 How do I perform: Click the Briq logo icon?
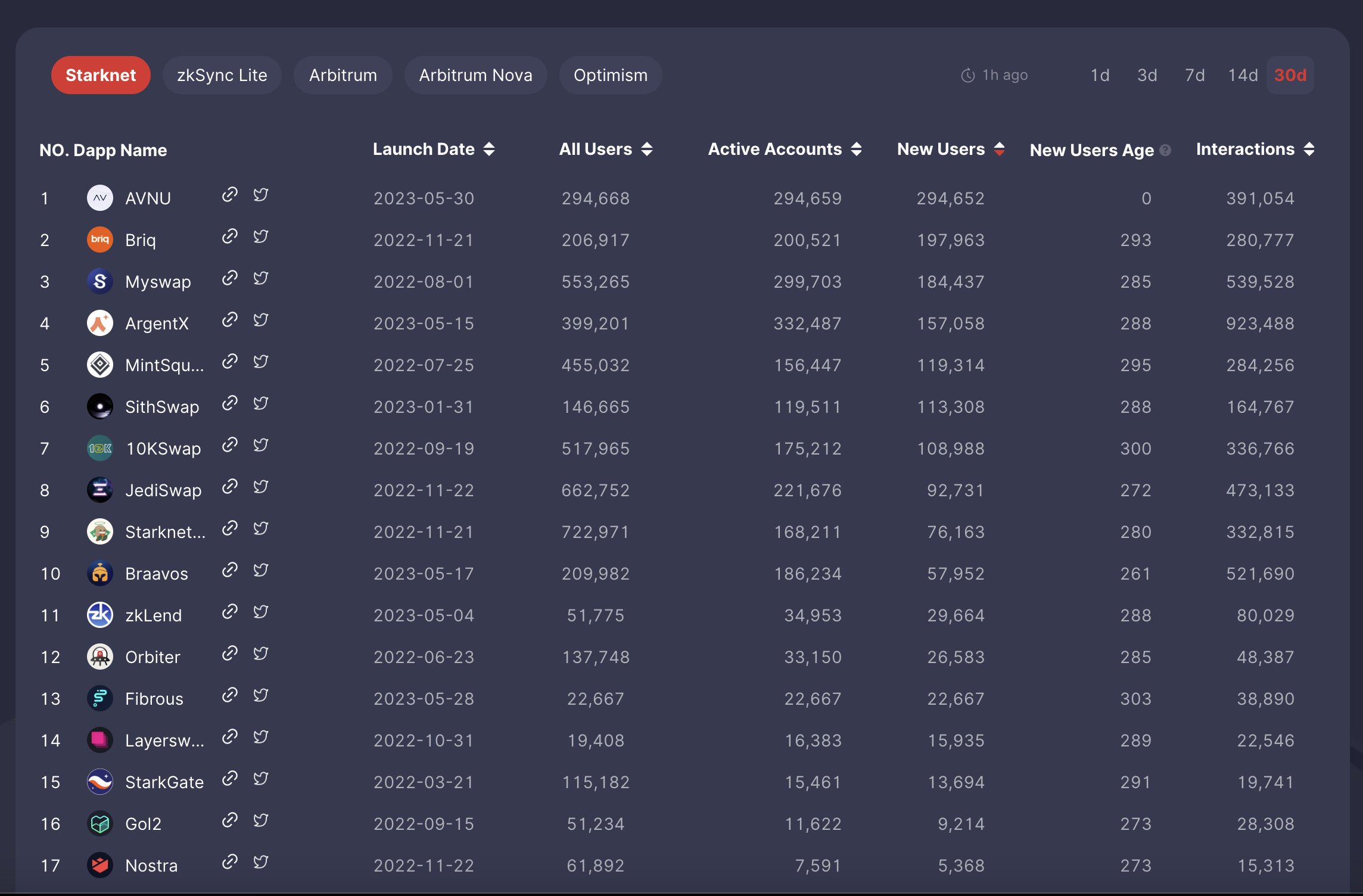tap(100, 239)
